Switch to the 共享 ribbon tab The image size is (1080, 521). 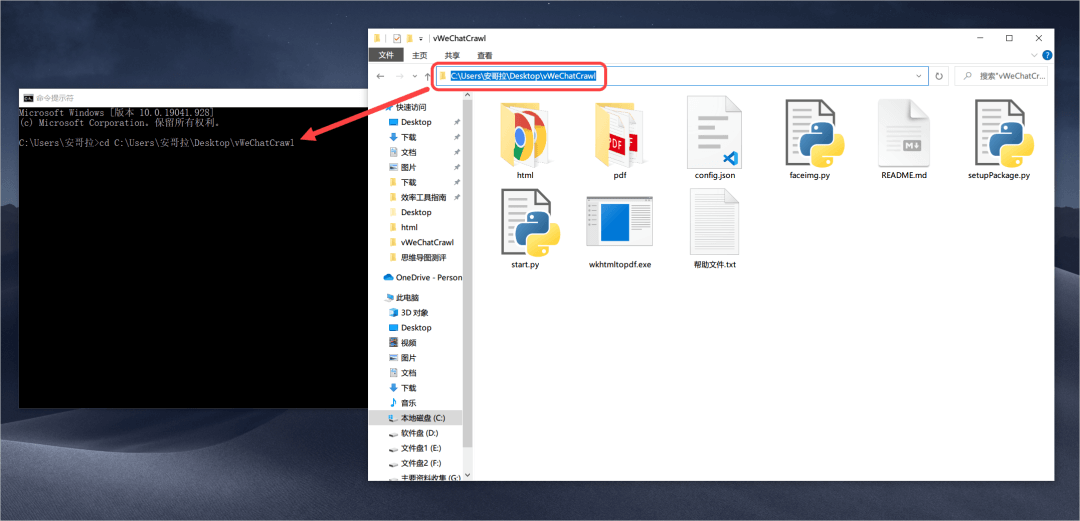[x=452, y=55]
